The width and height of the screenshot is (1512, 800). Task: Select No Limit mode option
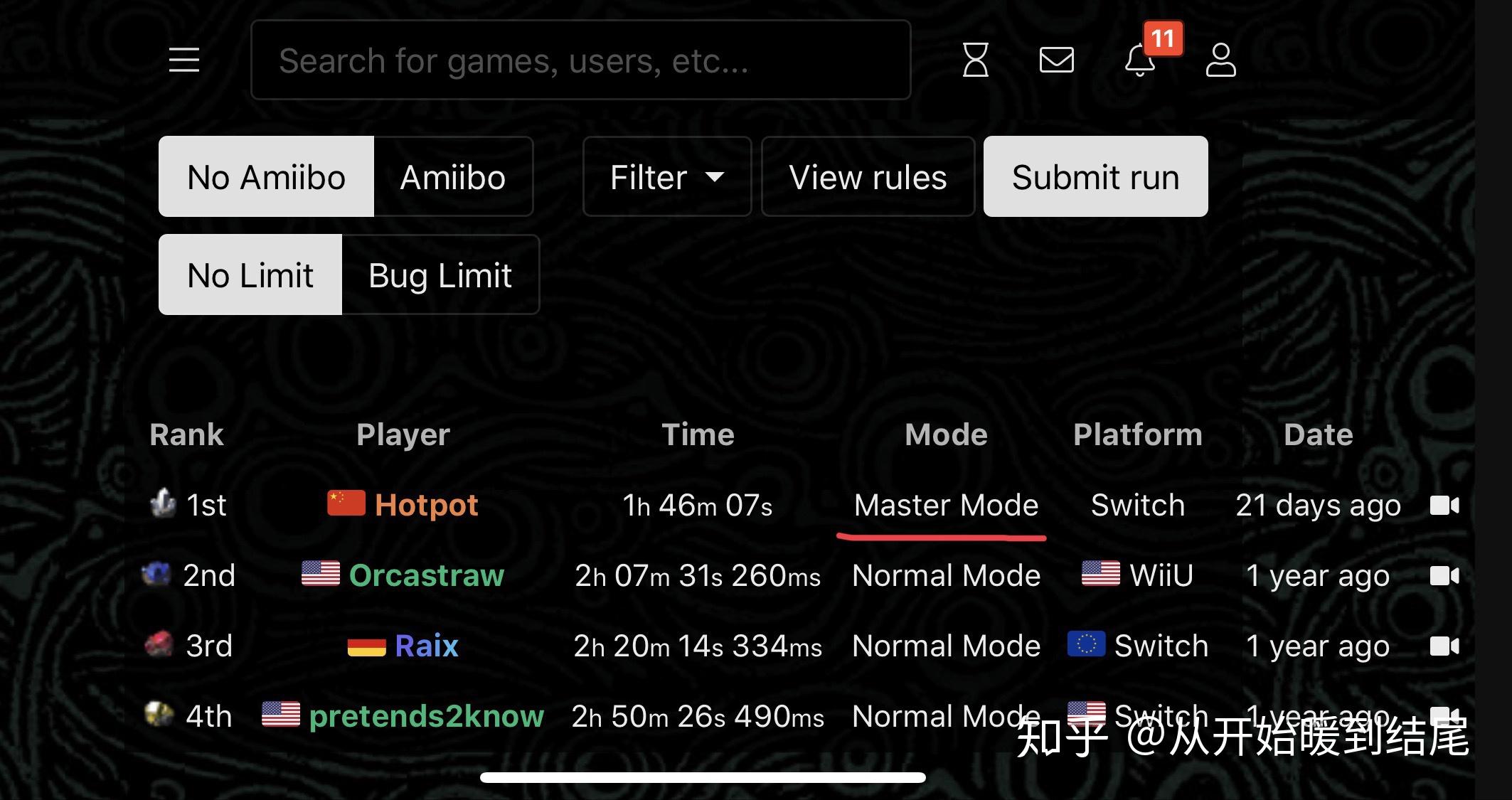[x=250, y=275]
